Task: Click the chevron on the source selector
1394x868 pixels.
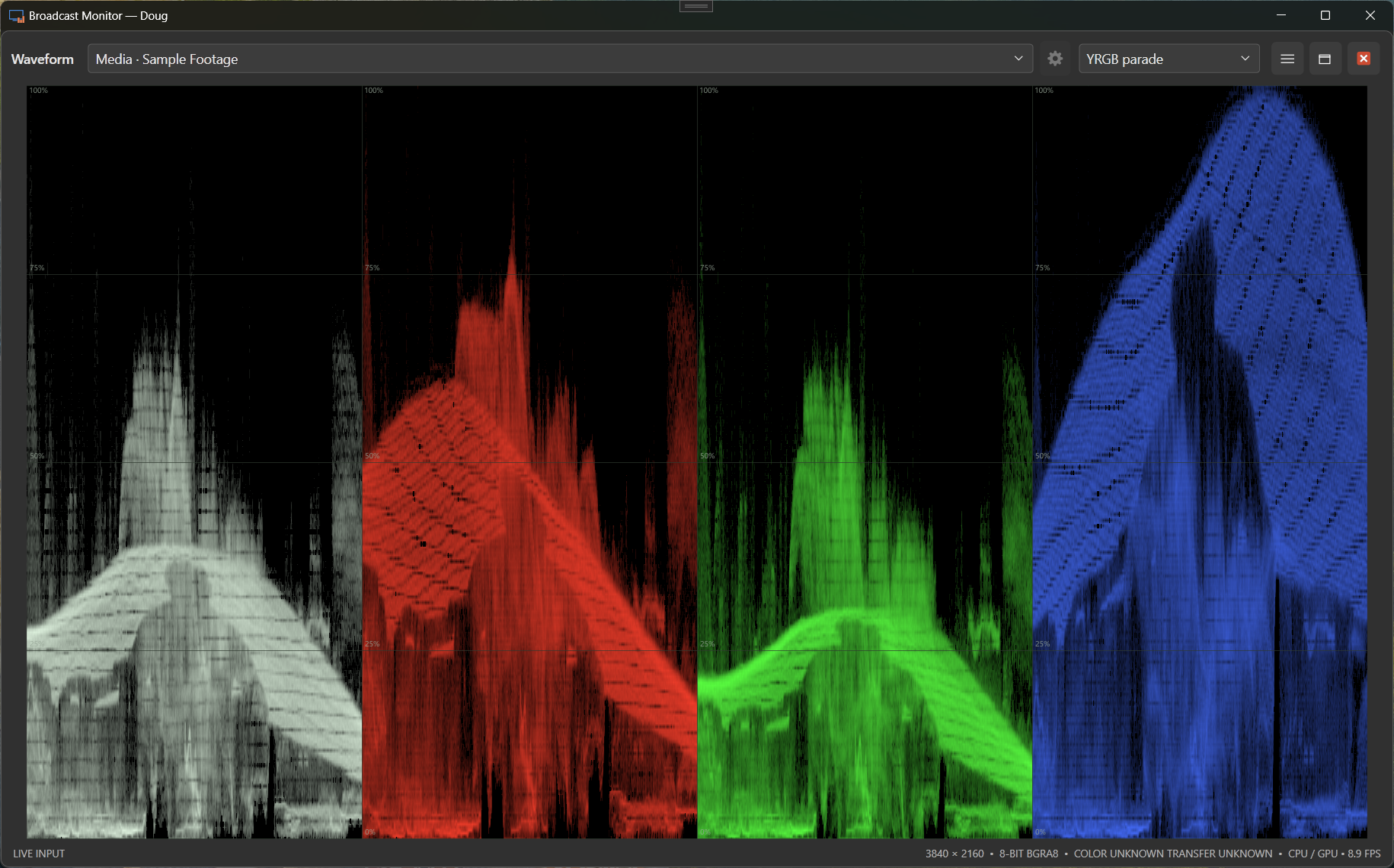Action: click(x=1018, y=59)
